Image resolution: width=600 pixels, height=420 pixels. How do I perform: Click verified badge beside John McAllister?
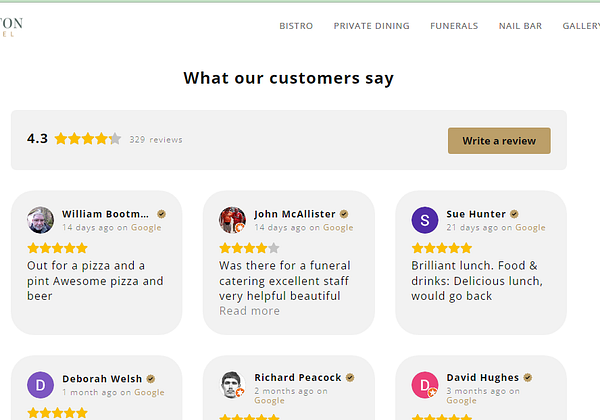[x=344, y=214]
